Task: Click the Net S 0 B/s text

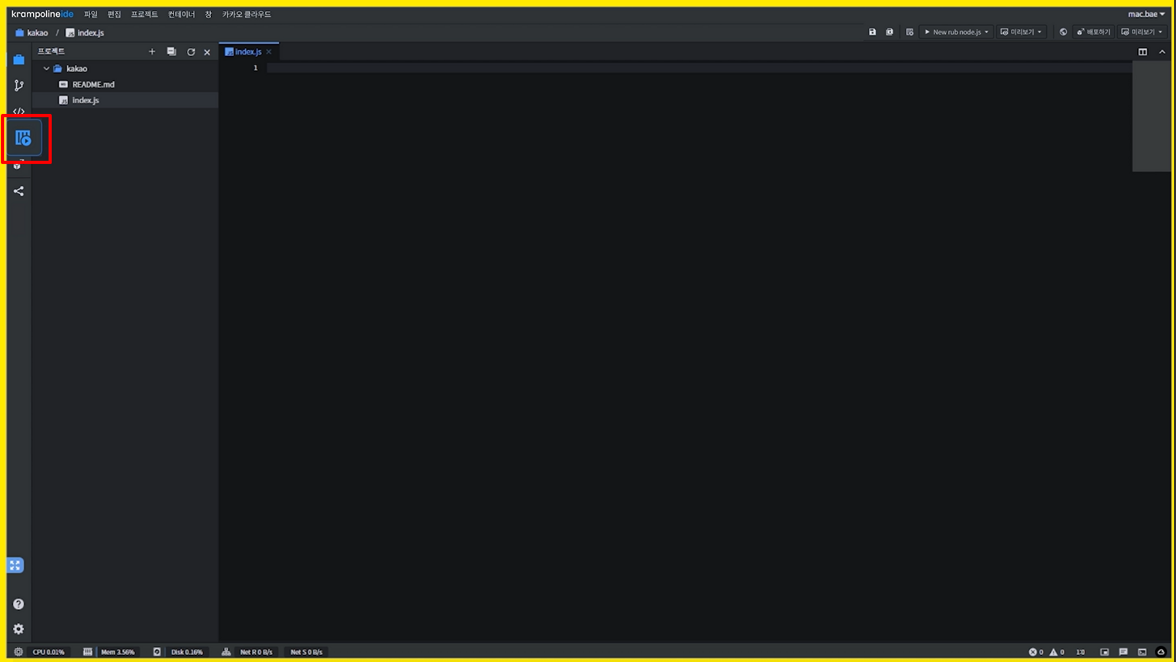Action: pos(306,652)
